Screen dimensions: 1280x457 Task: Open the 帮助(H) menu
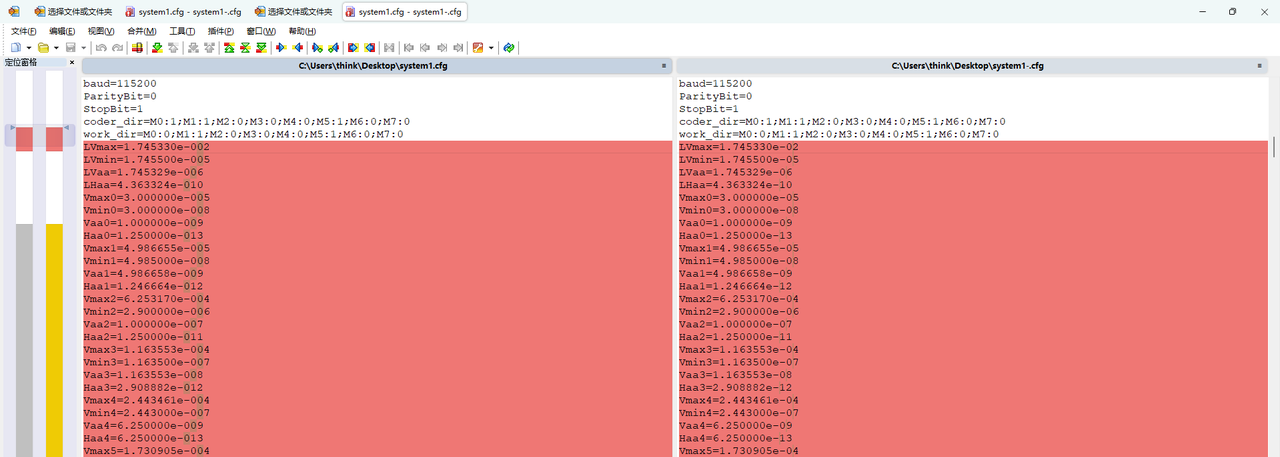tap(302, 31)
